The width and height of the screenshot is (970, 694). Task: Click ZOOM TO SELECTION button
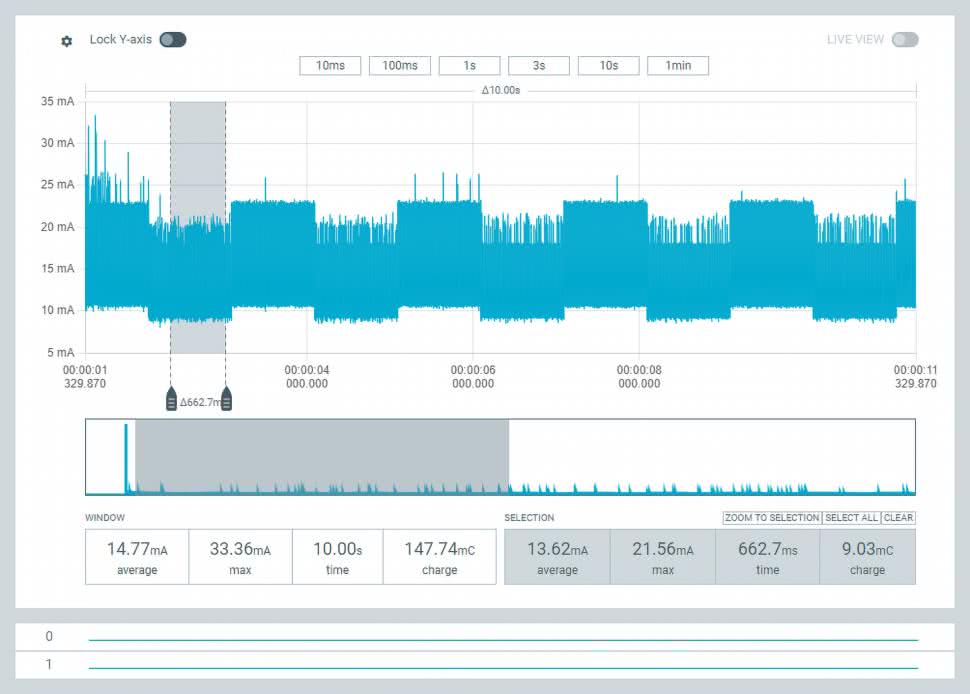772,518
